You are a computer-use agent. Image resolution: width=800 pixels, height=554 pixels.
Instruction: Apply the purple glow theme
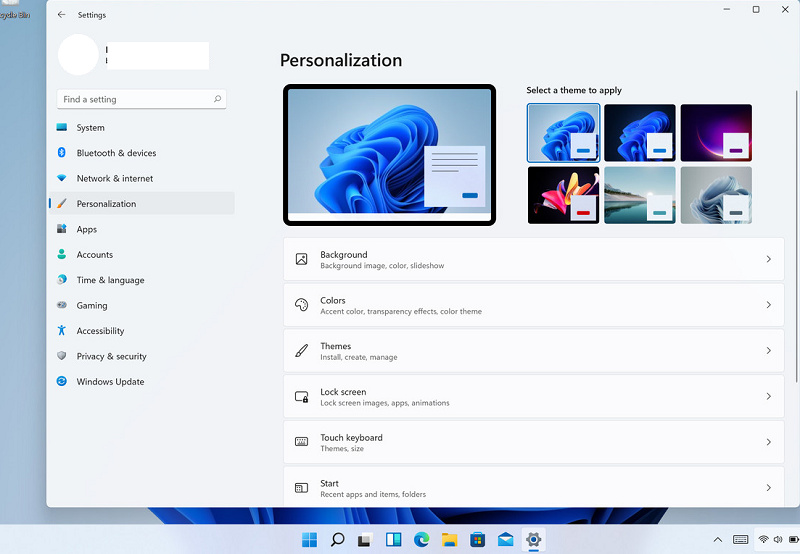pos(716,133)
